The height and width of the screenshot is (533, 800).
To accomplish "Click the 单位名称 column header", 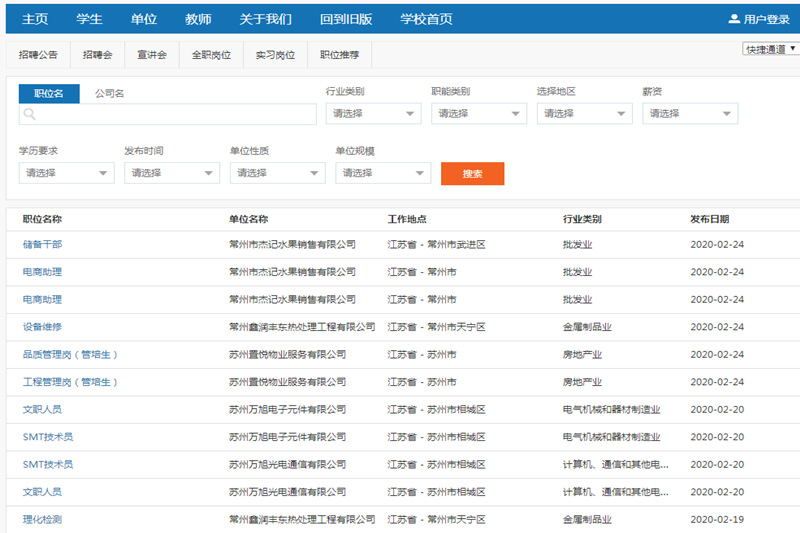I will pos(248,219).
